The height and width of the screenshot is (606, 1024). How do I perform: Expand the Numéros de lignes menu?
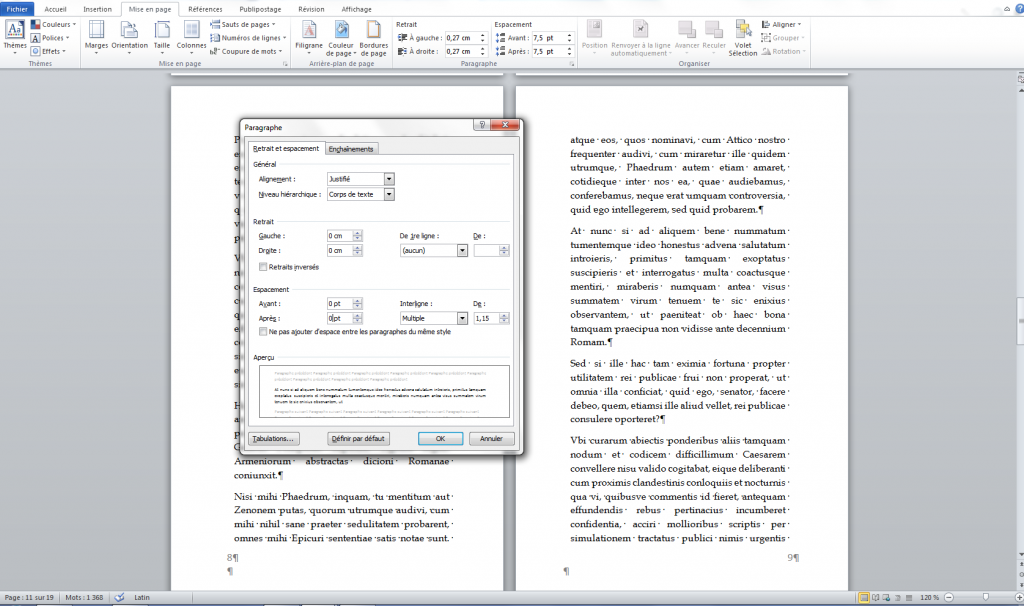(x=248, y=38)
